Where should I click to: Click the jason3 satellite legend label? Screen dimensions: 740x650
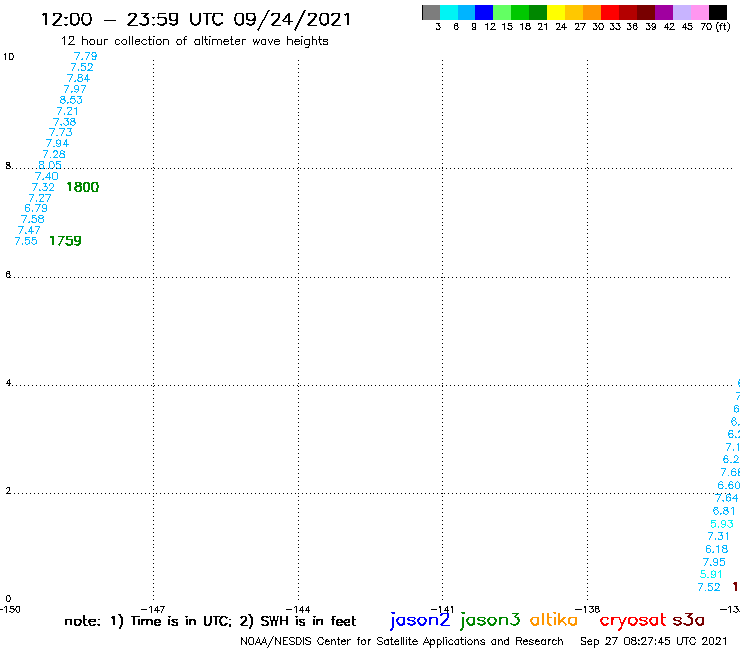pyautogui.click(x=490, y=620)
